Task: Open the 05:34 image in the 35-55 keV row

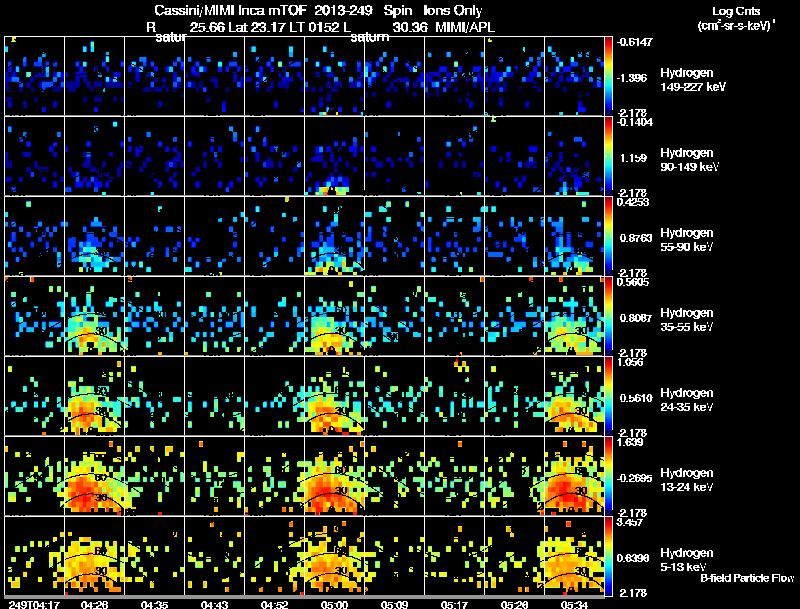Action: 574,316
